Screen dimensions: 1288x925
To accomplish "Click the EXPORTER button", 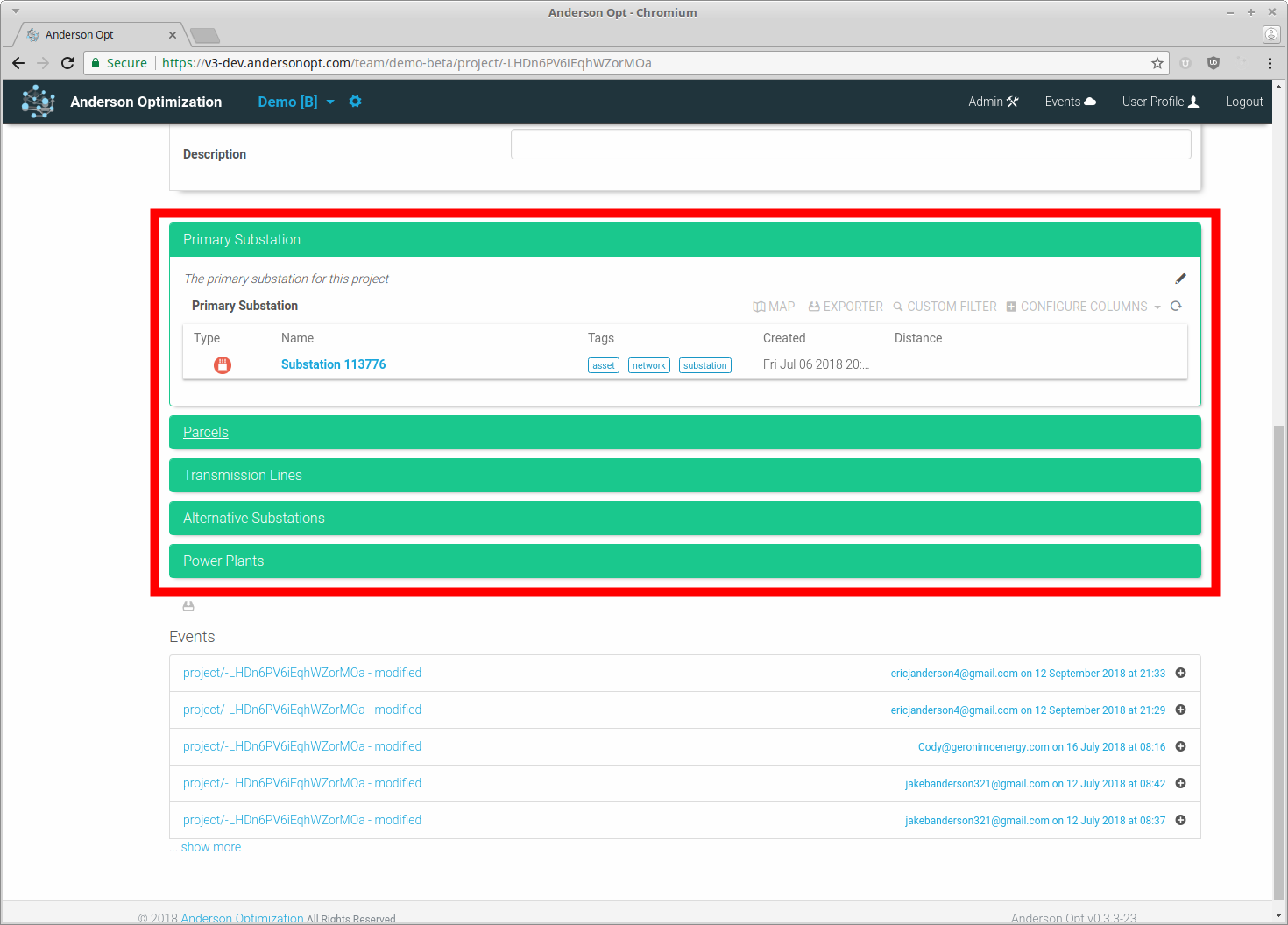I will point(846,307).
